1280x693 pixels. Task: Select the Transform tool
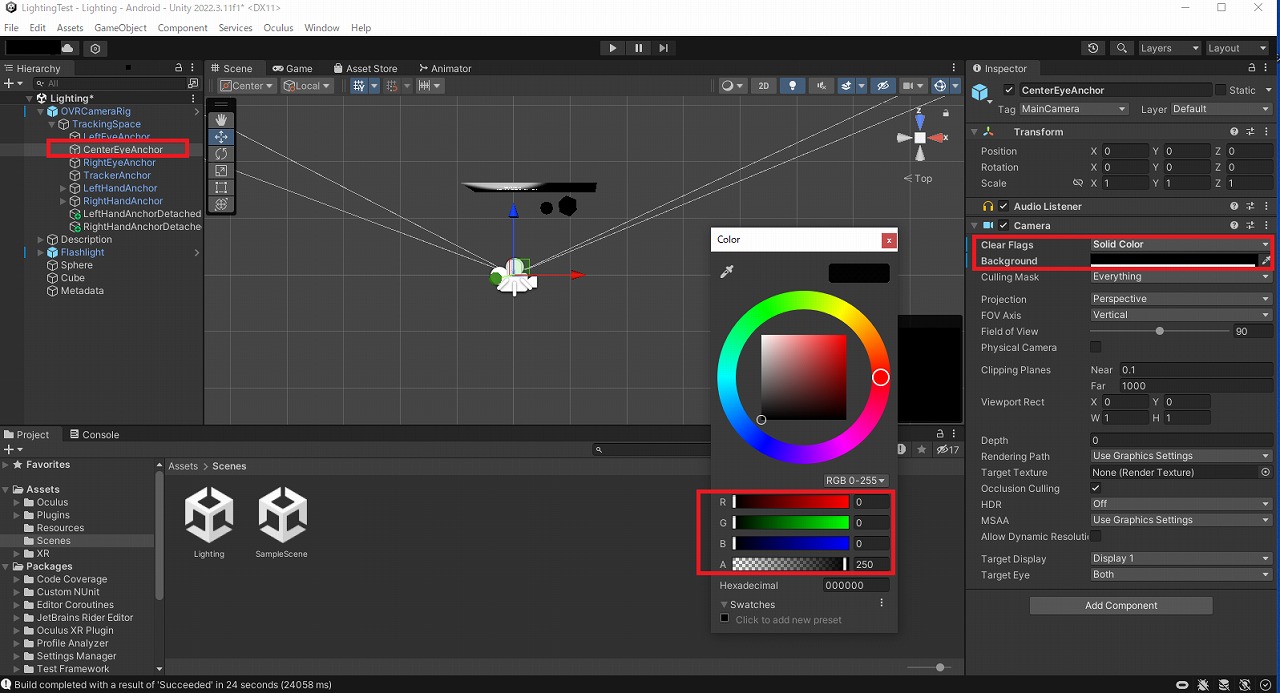point(221,204)
